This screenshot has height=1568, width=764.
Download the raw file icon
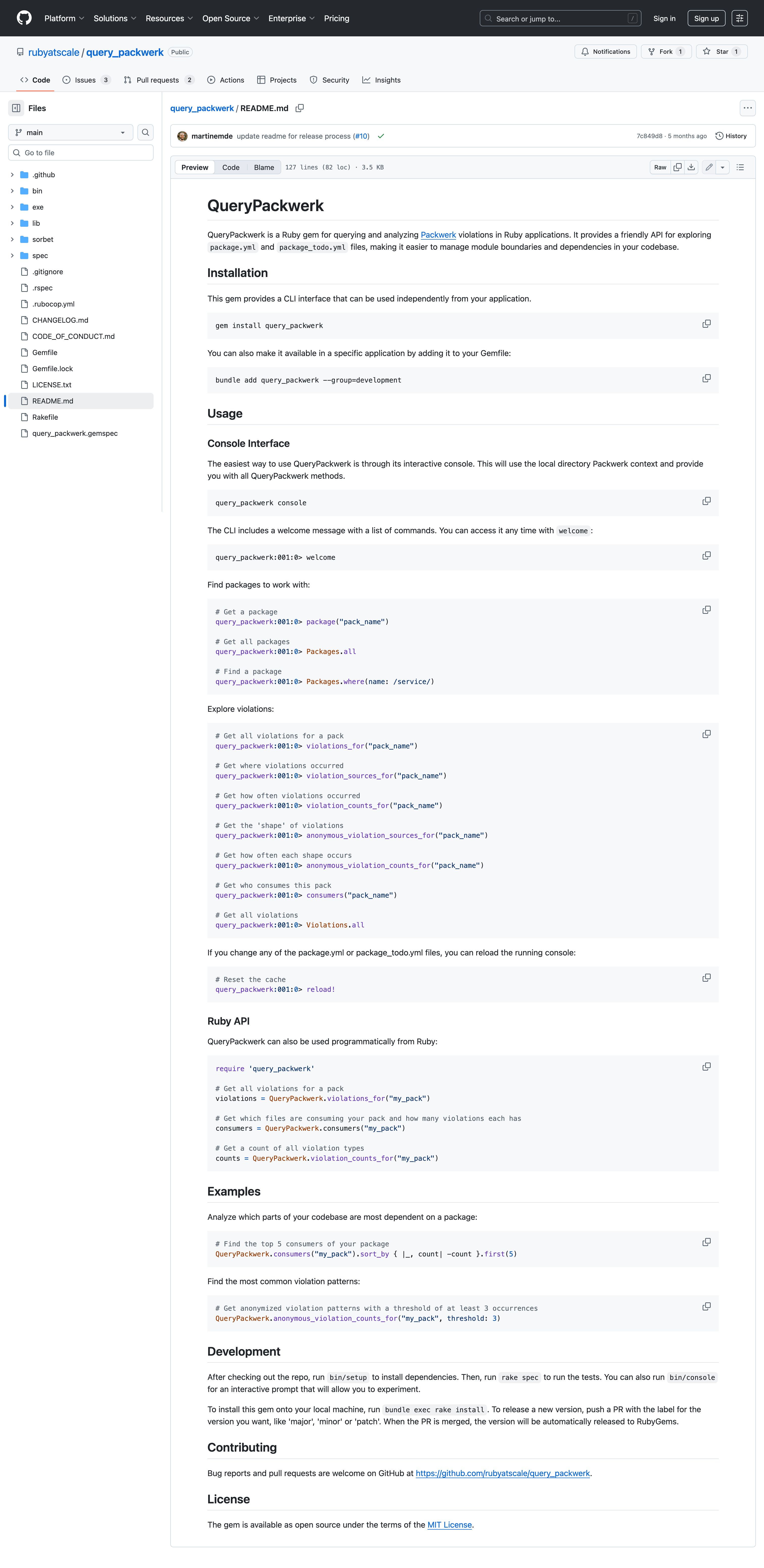[691, 167]
